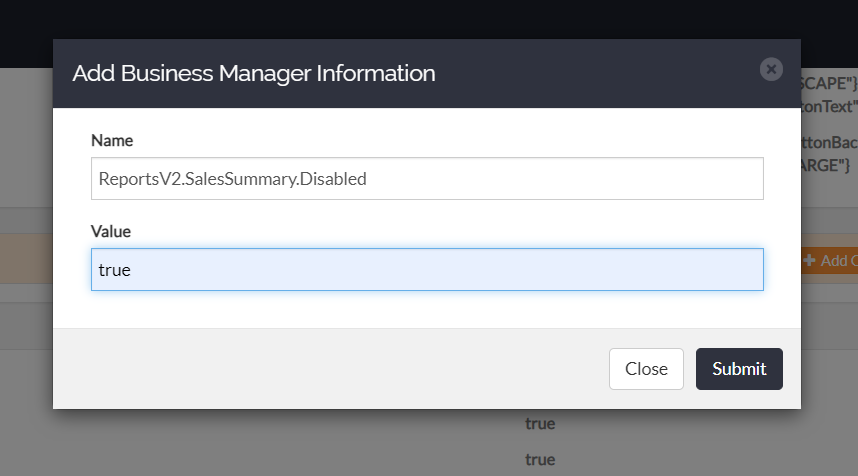Image resolution: width=858 pixels, height=476 pixels.
Task: Click into the Value field containing true
Action: (x=427, y=270)
